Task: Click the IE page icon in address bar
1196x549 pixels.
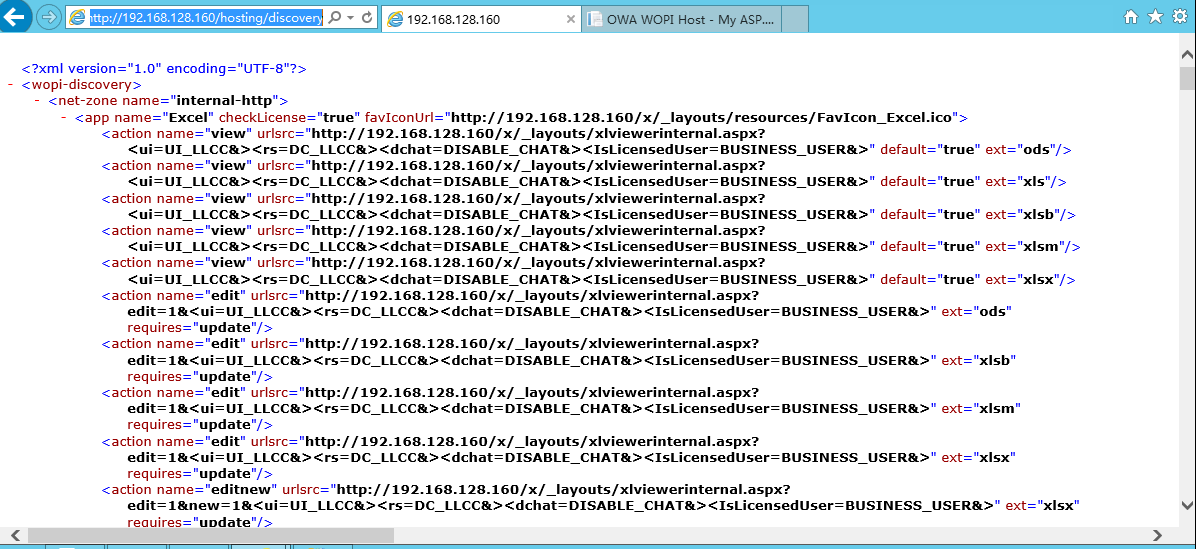Action: [77, 18]
